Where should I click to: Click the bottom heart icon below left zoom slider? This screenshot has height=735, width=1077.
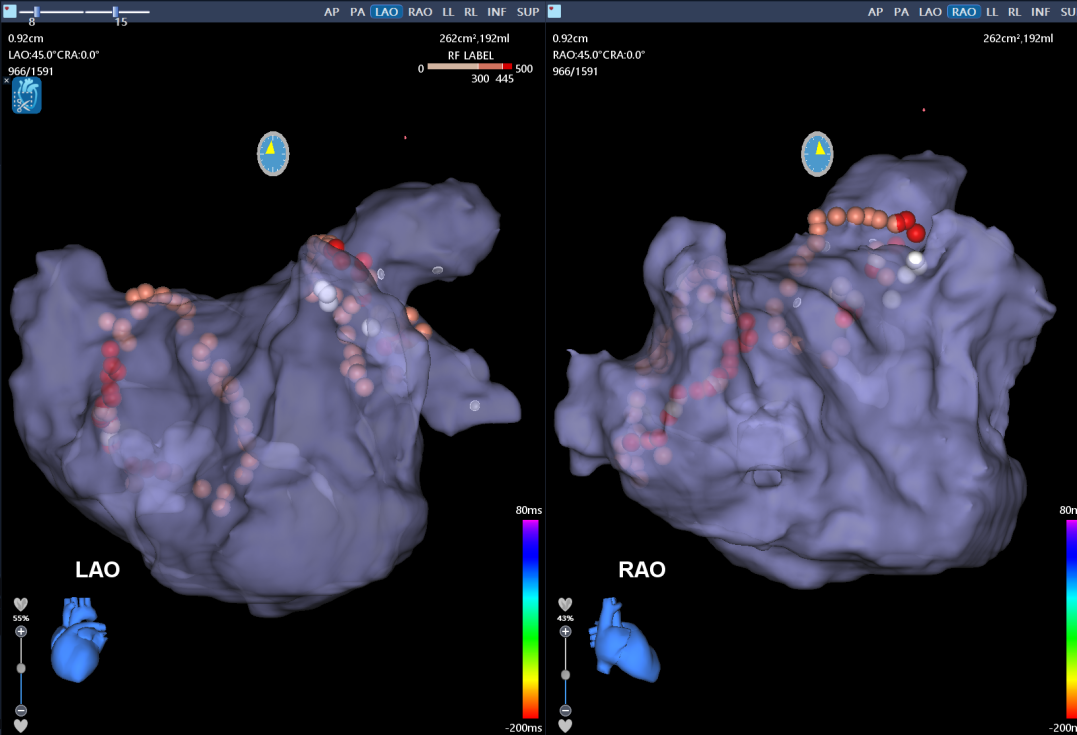point(21,725)
